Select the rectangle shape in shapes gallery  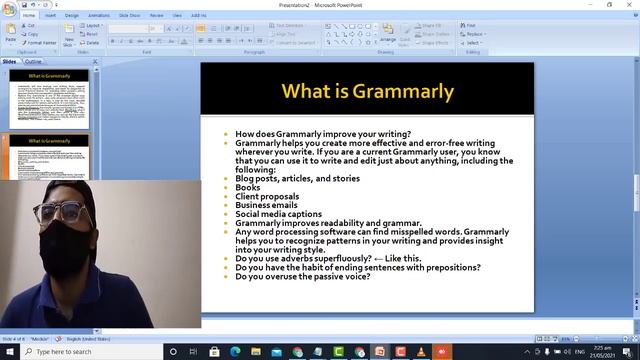pyautogui.click(x=352, y=27)
